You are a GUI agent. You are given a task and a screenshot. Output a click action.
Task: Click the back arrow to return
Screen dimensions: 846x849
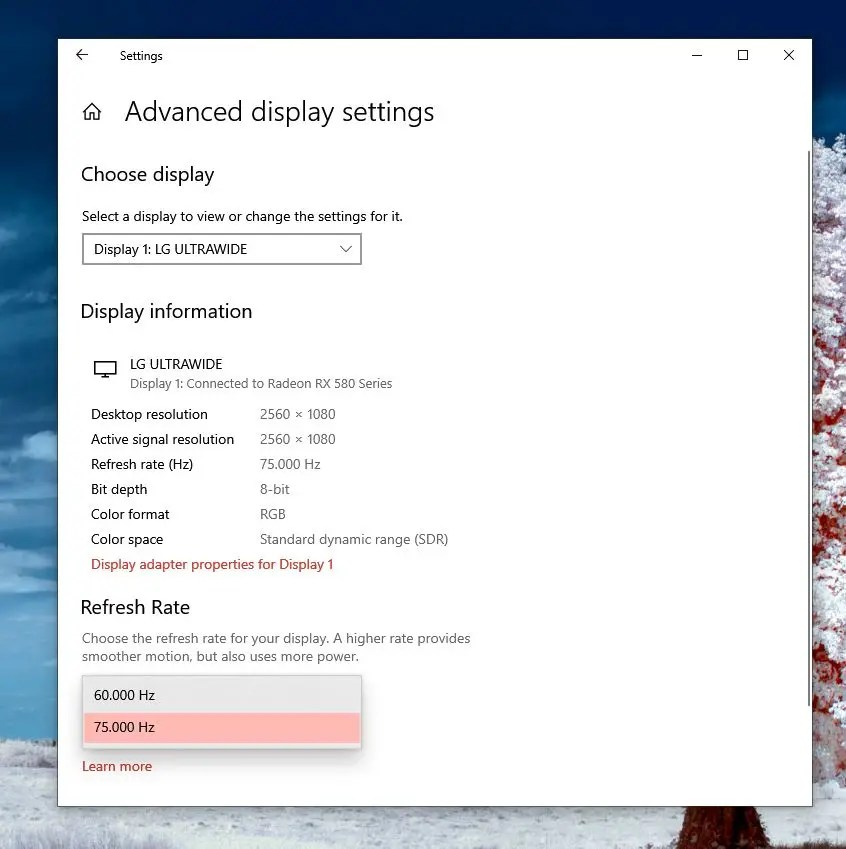(x=81, y=55)
